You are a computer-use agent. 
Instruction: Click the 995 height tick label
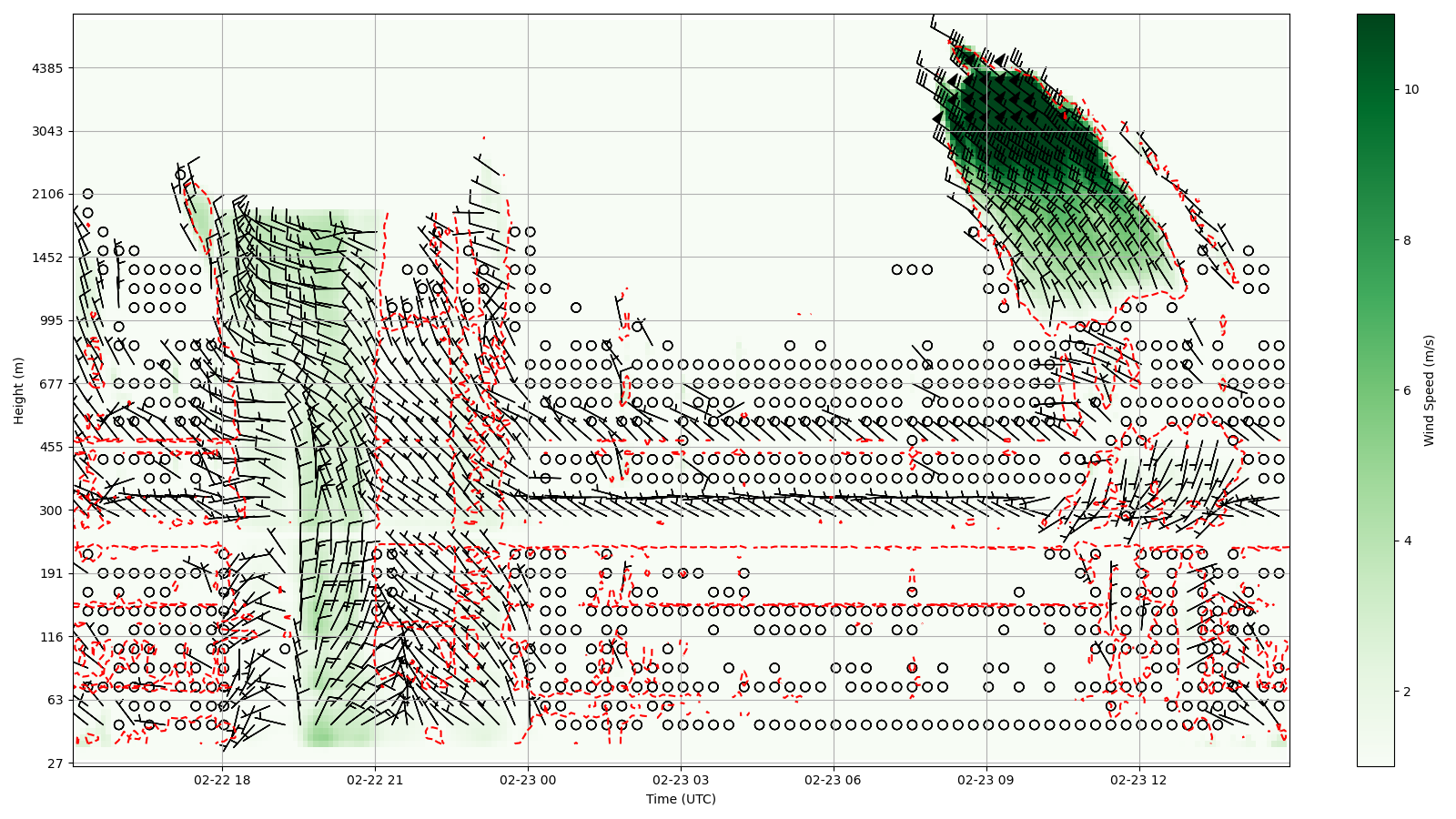click(51, 320)
